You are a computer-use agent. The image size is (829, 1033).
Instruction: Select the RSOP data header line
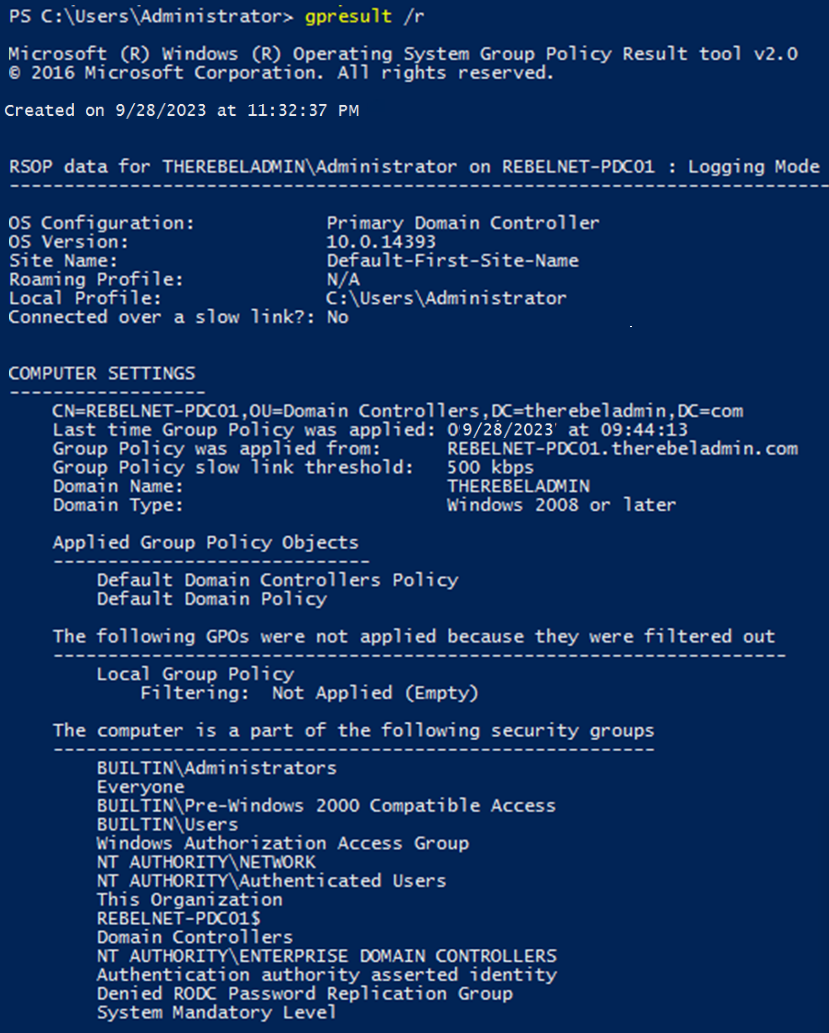(413, 167)
